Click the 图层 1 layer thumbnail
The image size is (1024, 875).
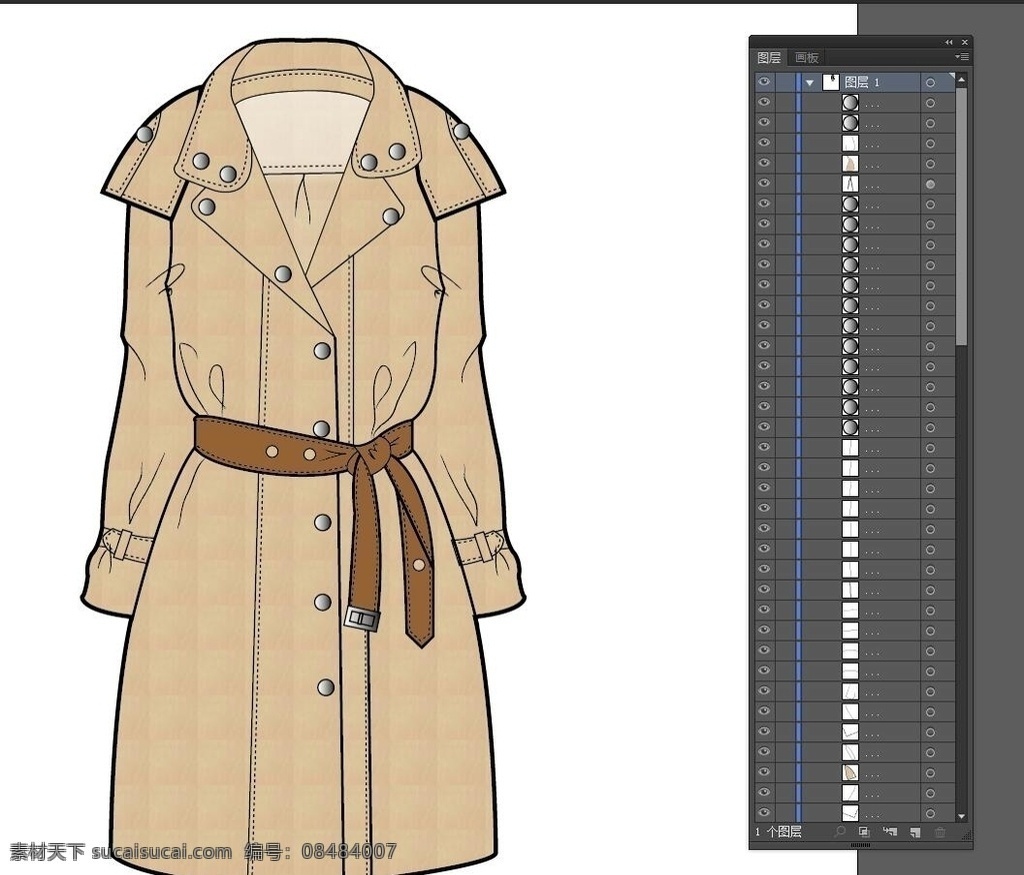[831, 82]
